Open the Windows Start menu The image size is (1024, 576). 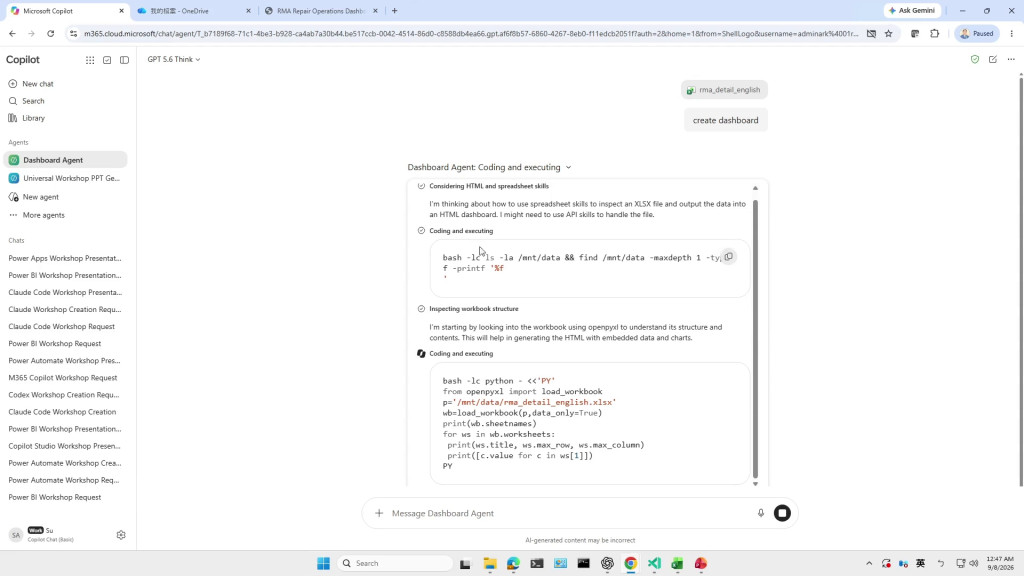click(x=323, y=564)
